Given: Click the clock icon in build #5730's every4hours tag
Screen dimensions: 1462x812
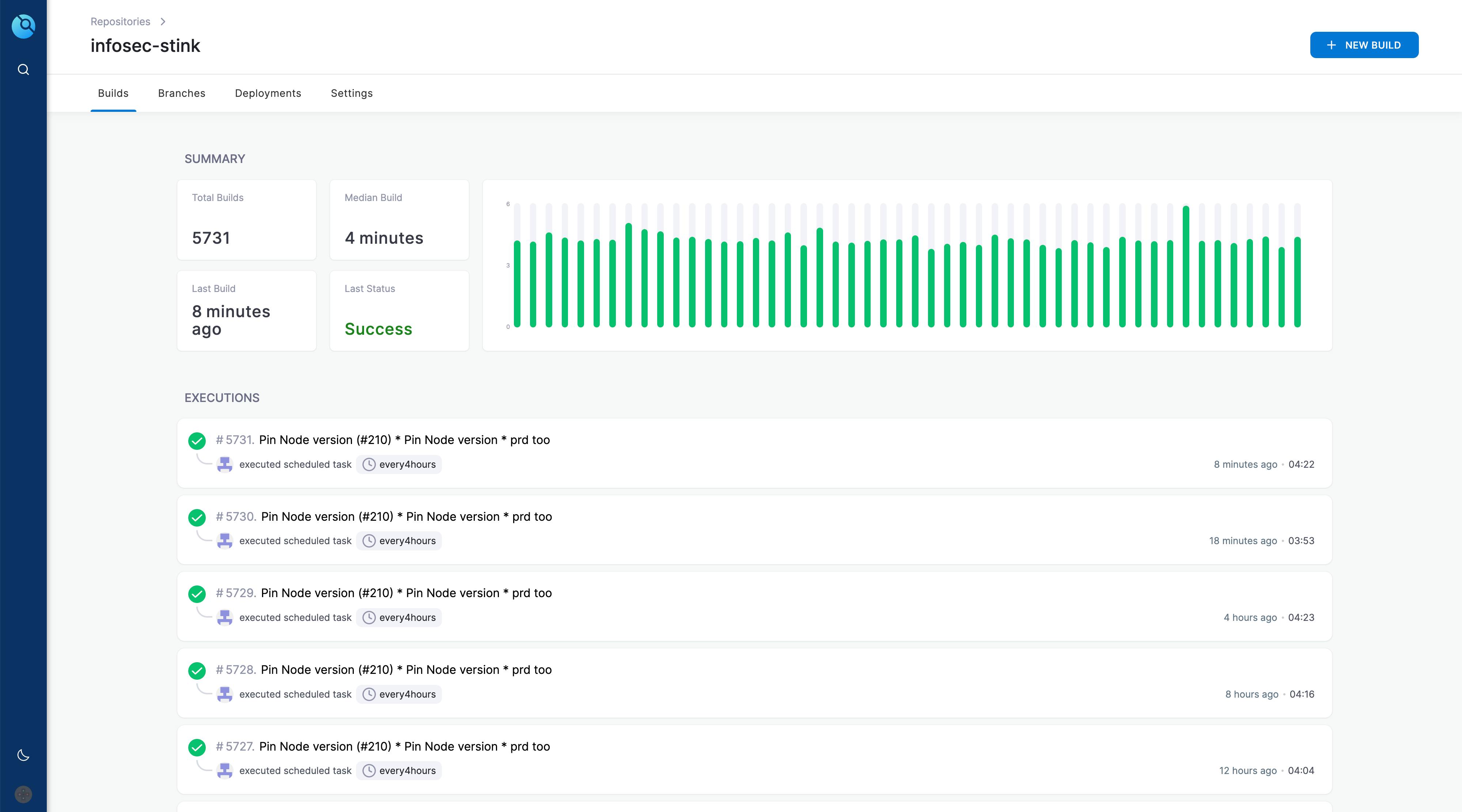Looking at the screenshot, I should [369, 541].
